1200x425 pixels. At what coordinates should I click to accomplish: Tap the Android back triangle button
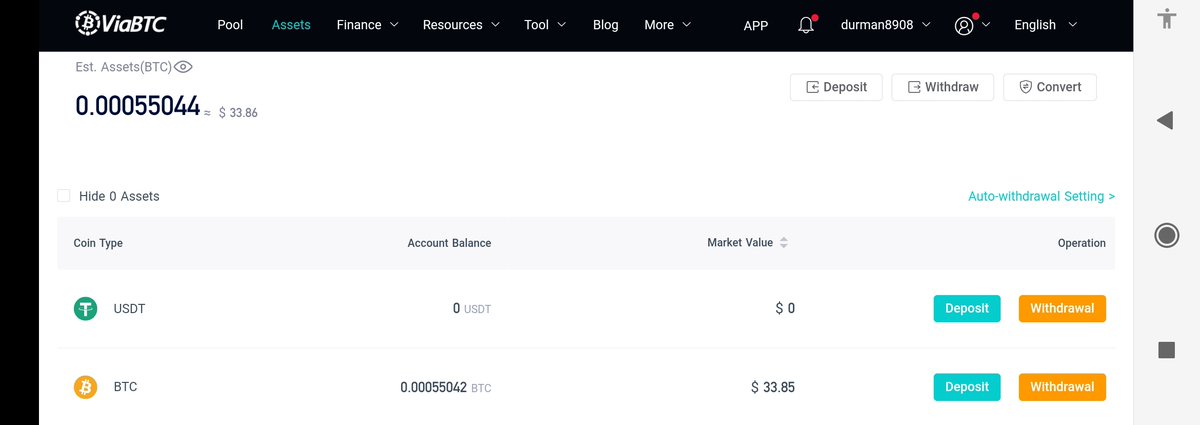click(x=1165, y=121)
